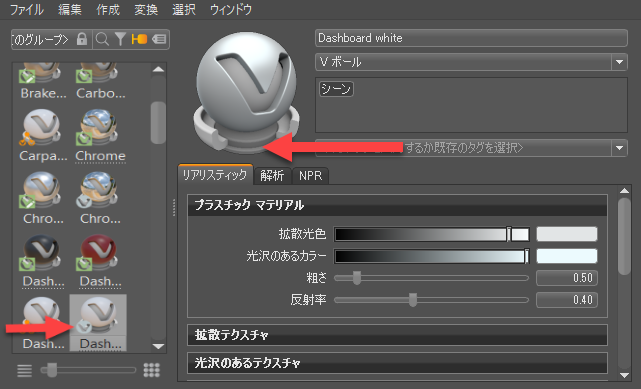Open the 変換 menu
Viewport: 641px width, 389px height.
[x=146, y=9]
